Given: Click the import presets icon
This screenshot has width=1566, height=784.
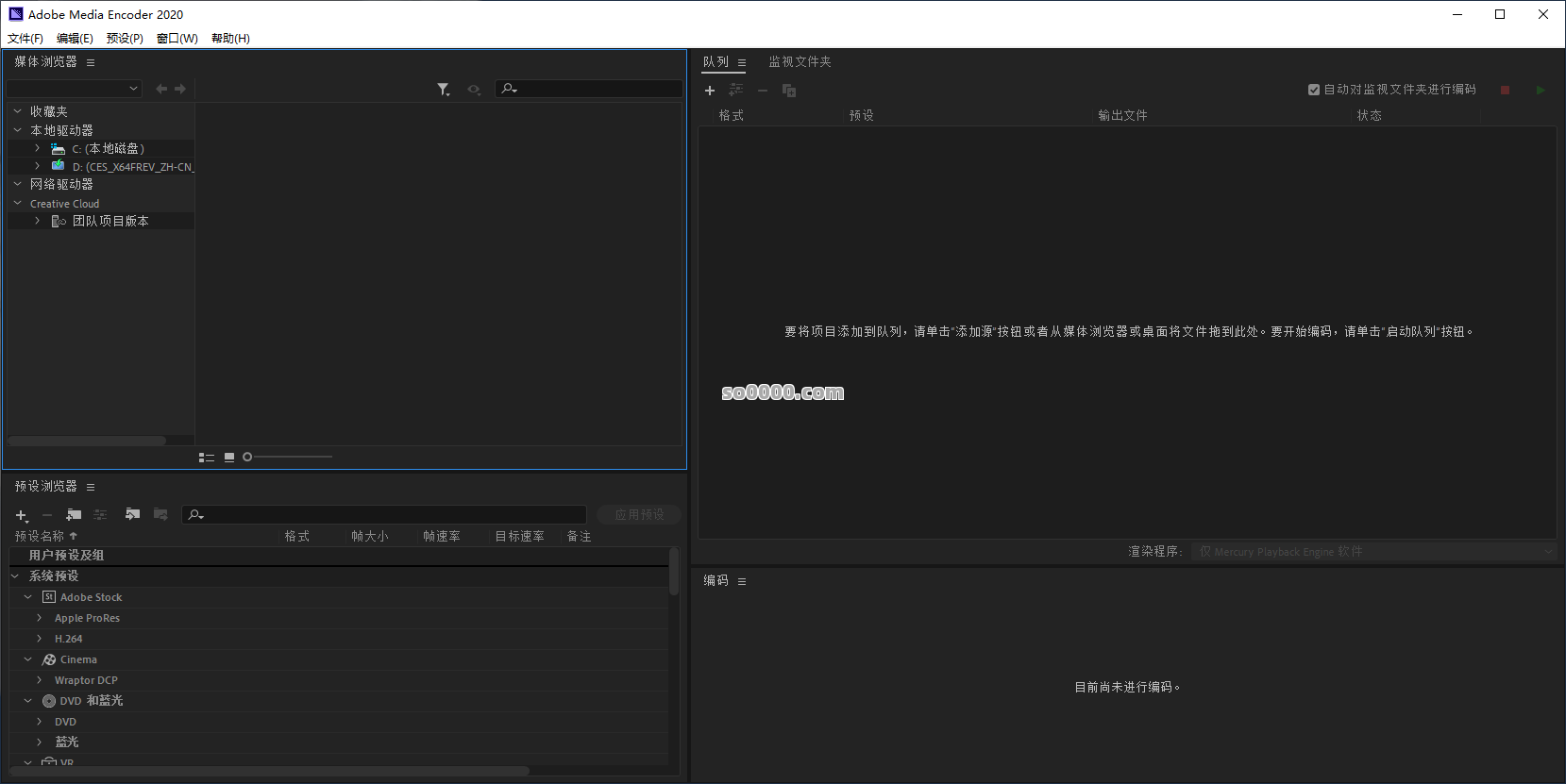Looking at the screenshot, I should coord(132,515).
